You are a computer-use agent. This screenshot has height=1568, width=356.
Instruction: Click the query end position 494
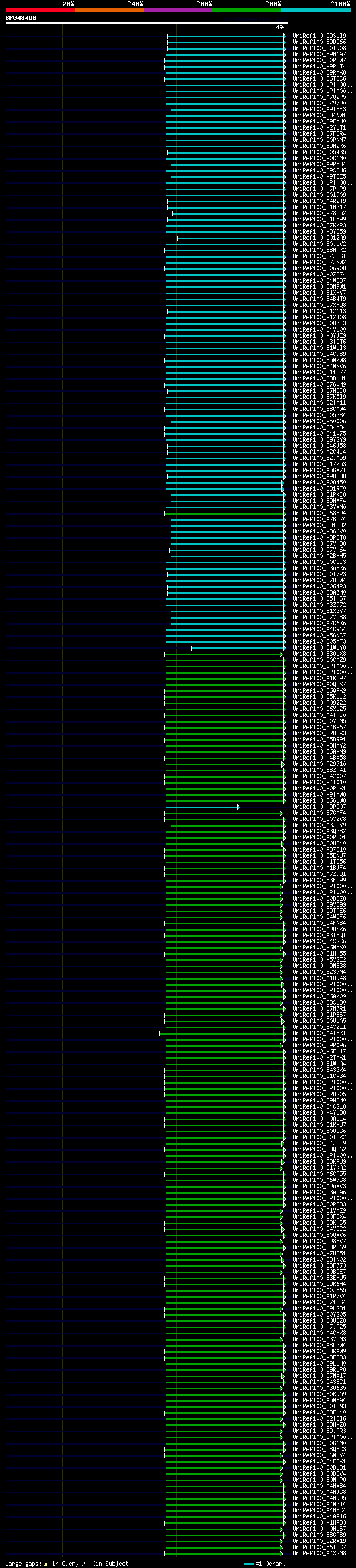point(281,27)
